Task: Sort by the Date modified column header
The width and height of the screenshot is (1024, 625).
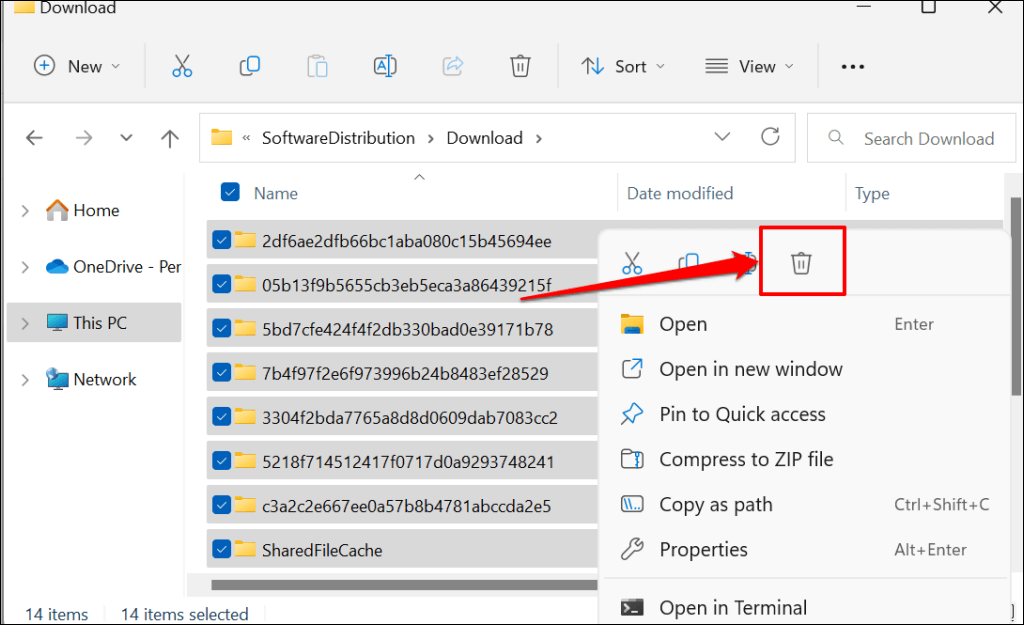Action: point(680,193)
